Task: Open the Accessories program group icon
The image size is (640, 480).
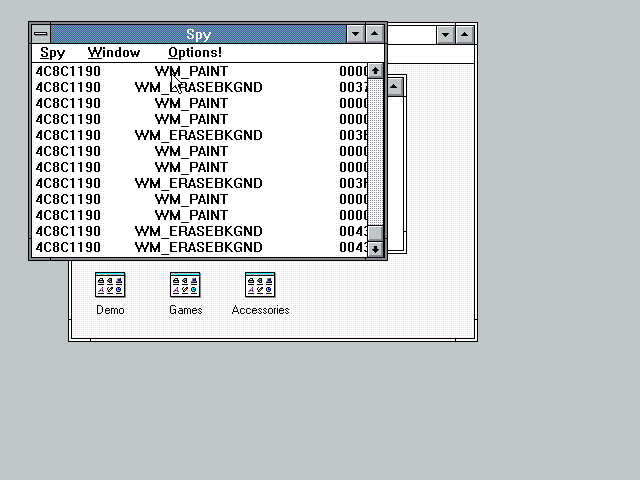Action: [x=260, y=285]
